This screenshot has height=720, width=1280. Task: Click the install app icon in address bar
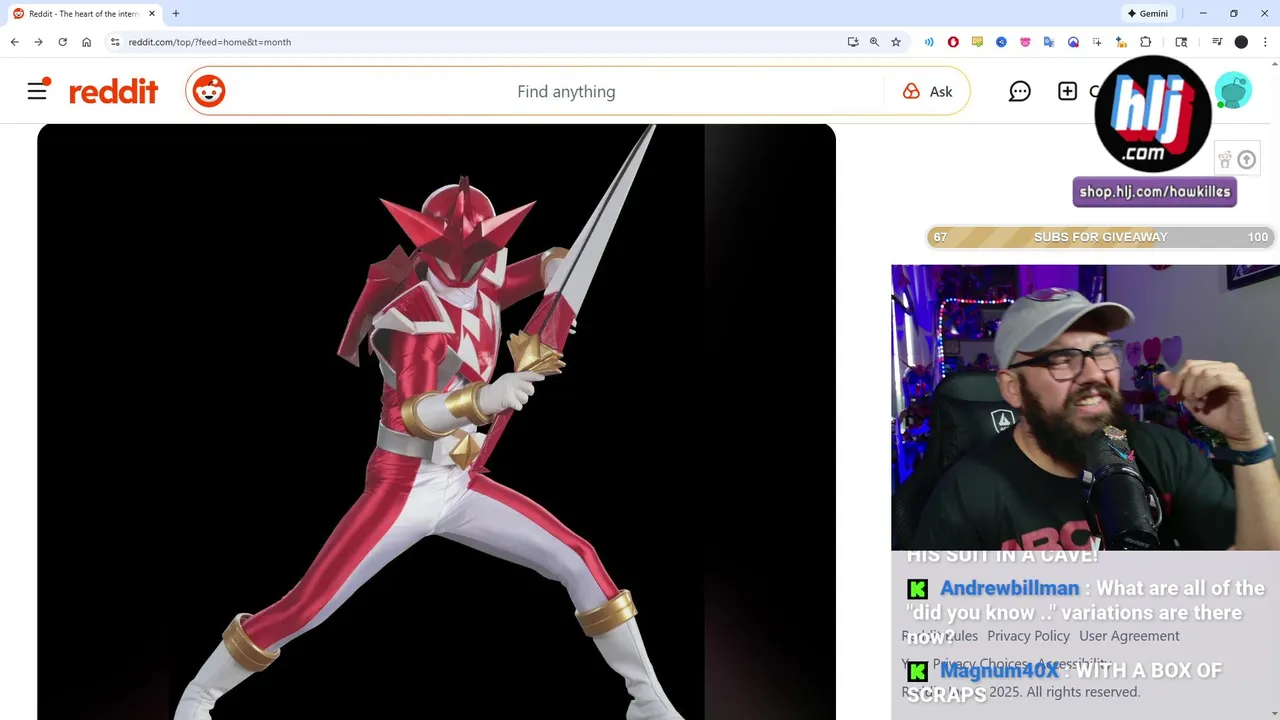pos(853,42)
